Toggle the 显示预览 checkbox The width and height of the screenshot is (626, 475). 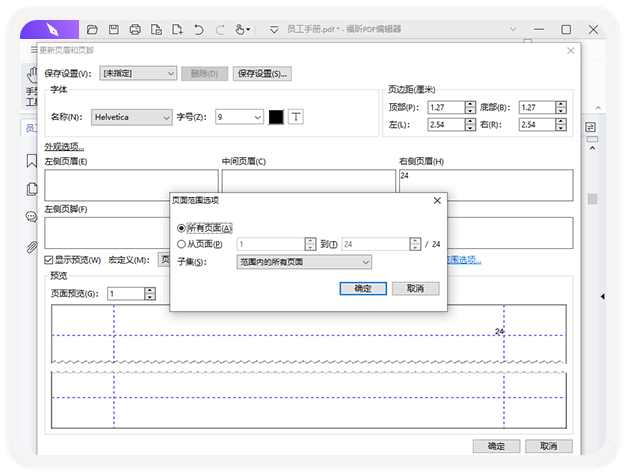[x=49, y=260]
